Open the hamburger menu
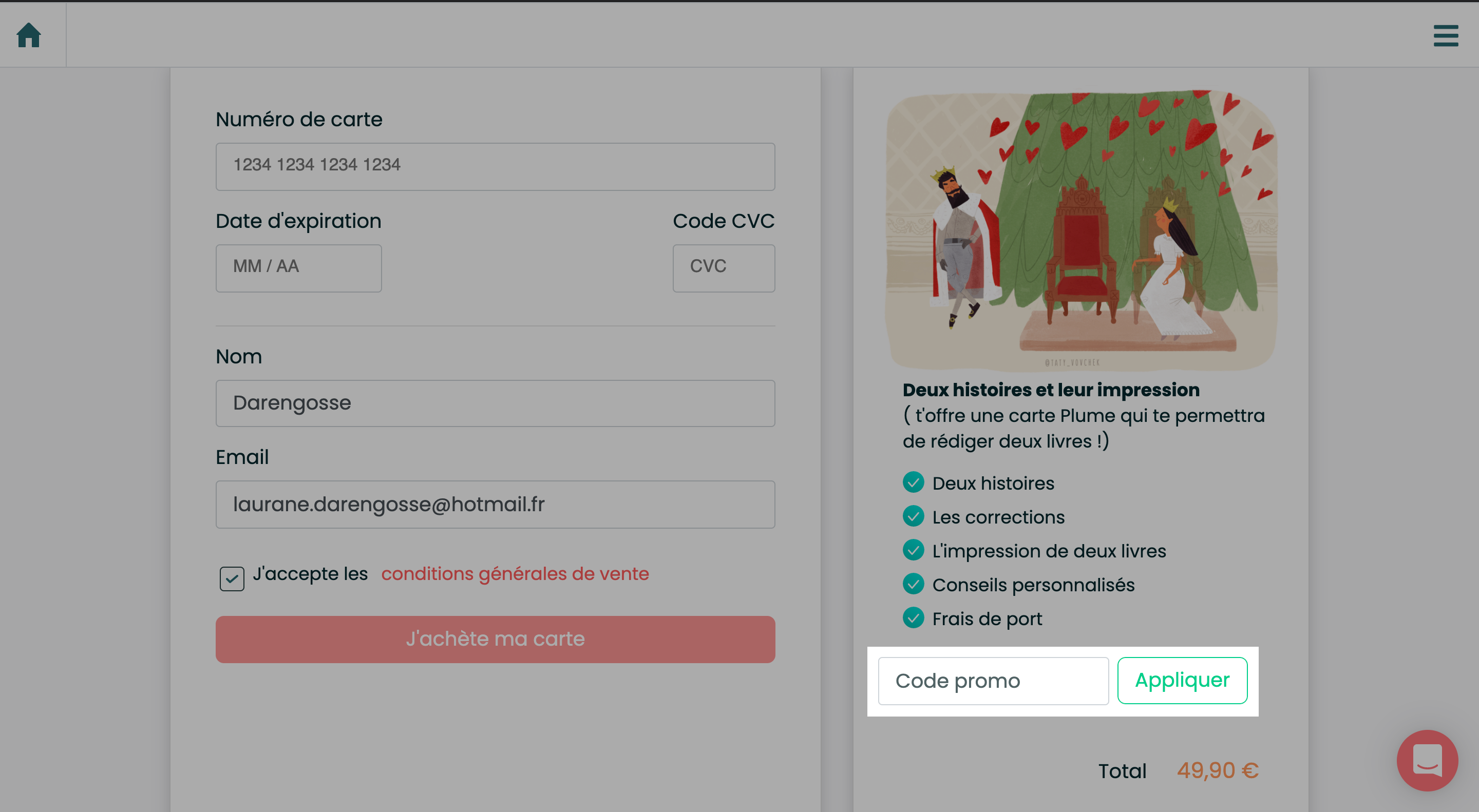The image size is (1479, 812). pyautogui.click(x=1445, y=35)
